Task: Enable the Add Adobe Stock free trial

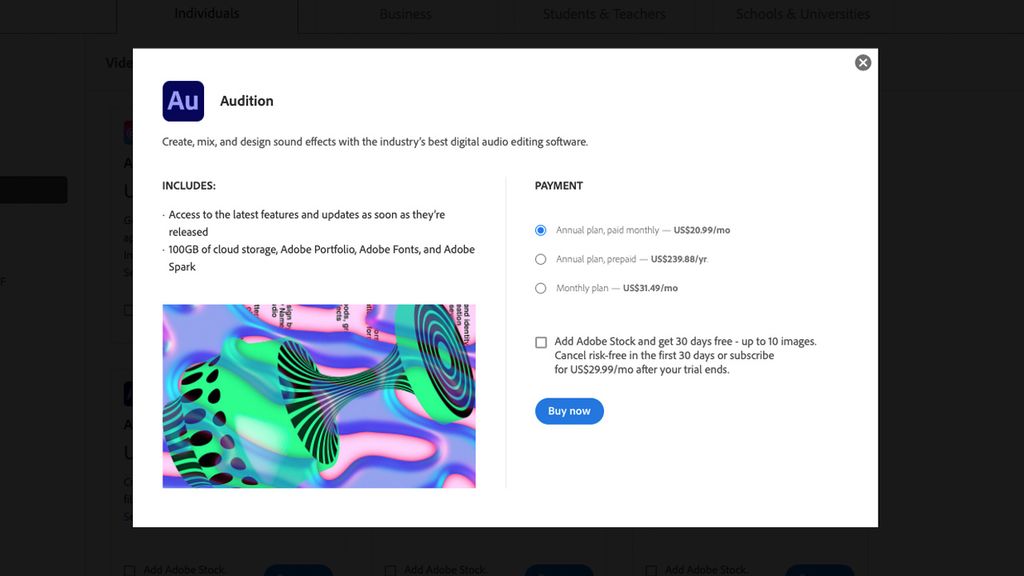Action: [539, 342]
